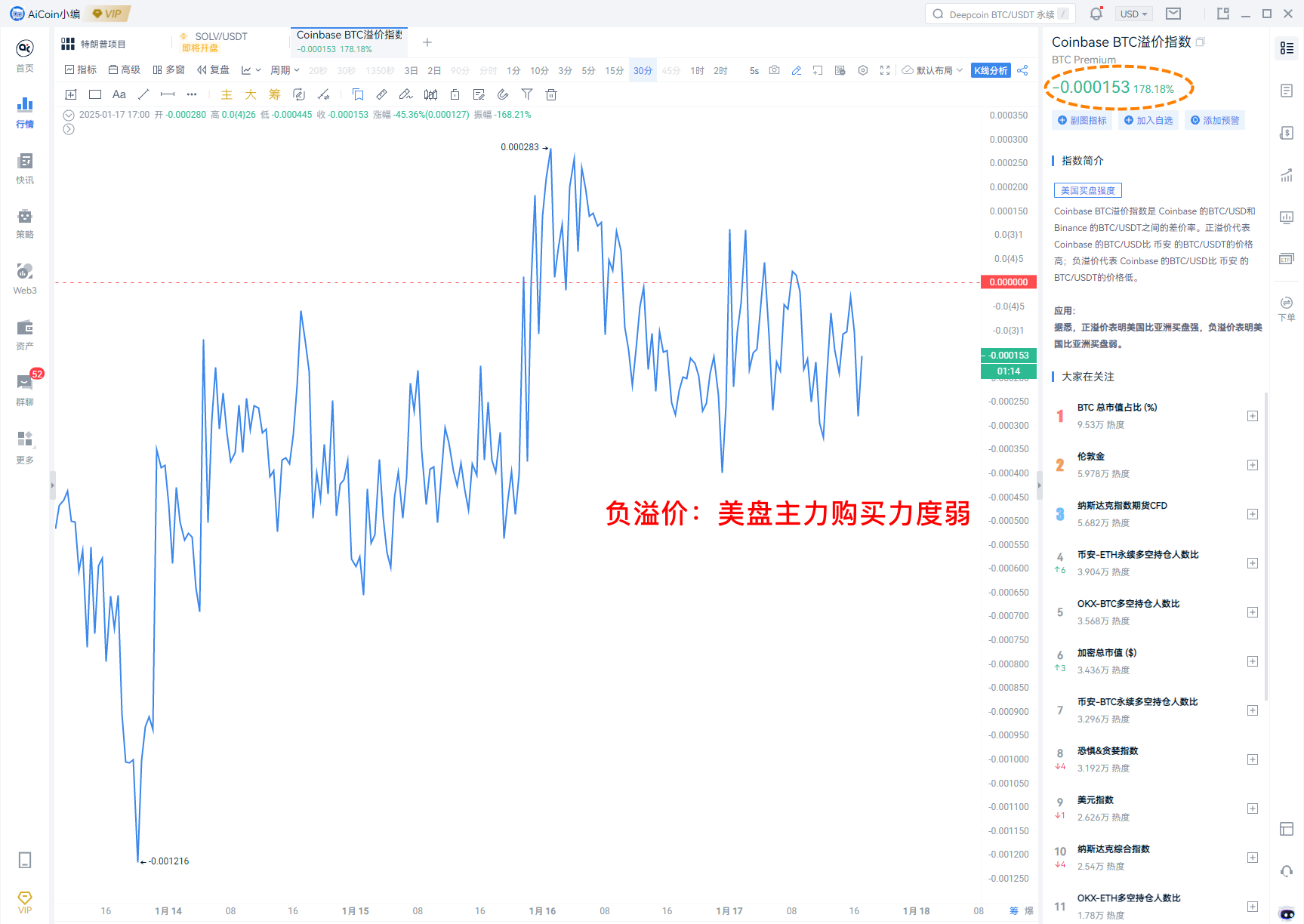The image size is (1304, 924).
Task: Open the 特朗普项目 grid tab
Action: (x=94, y=44)
